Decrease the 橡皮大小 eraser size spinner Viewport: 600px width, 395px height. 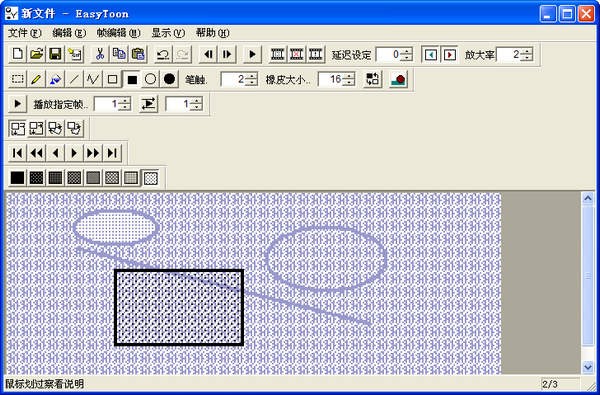pyautogui.click(x=349, y=83)
